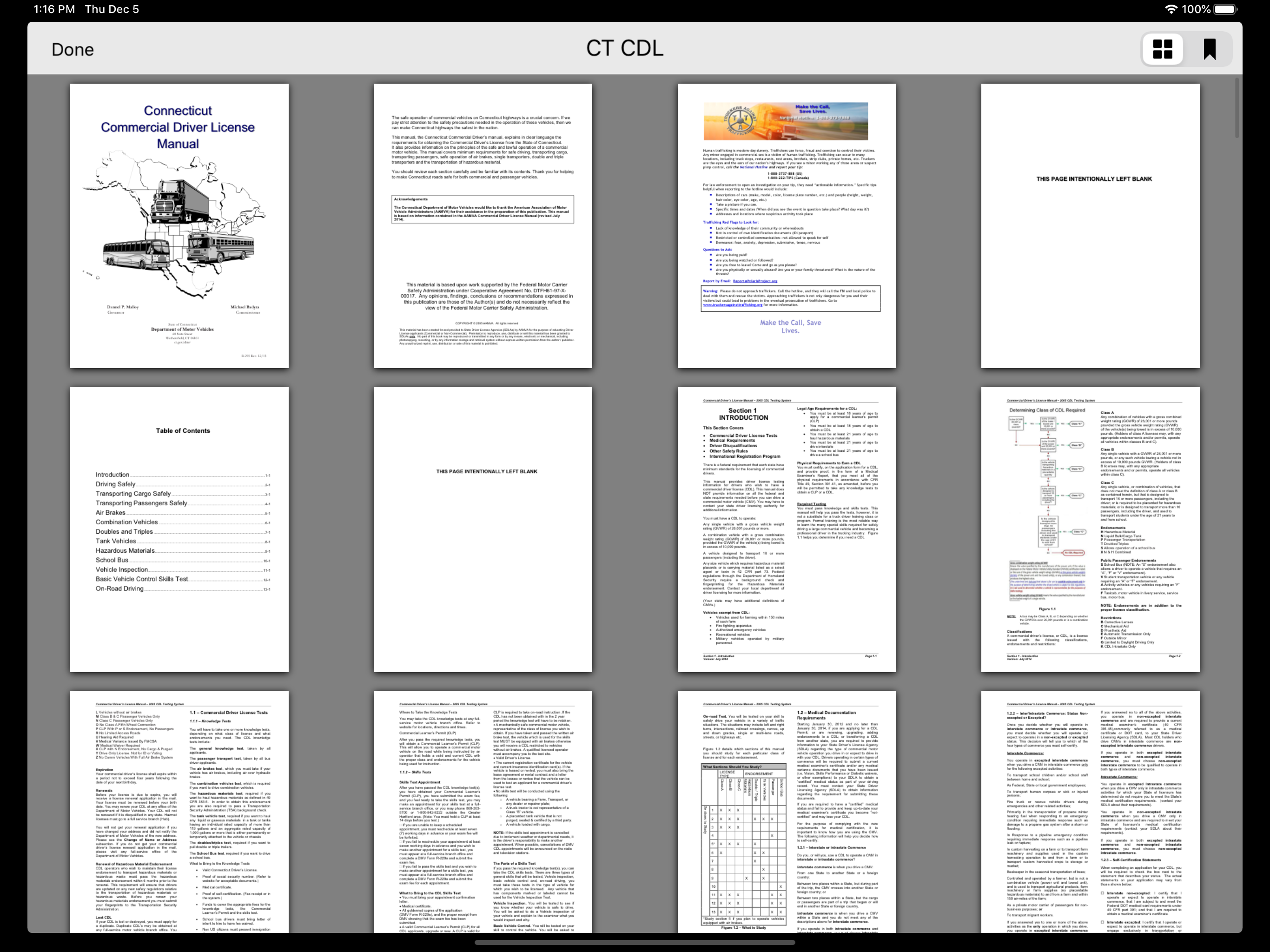
Task: Open the first intentionally blank page thumbnail
Action: 1090,225
